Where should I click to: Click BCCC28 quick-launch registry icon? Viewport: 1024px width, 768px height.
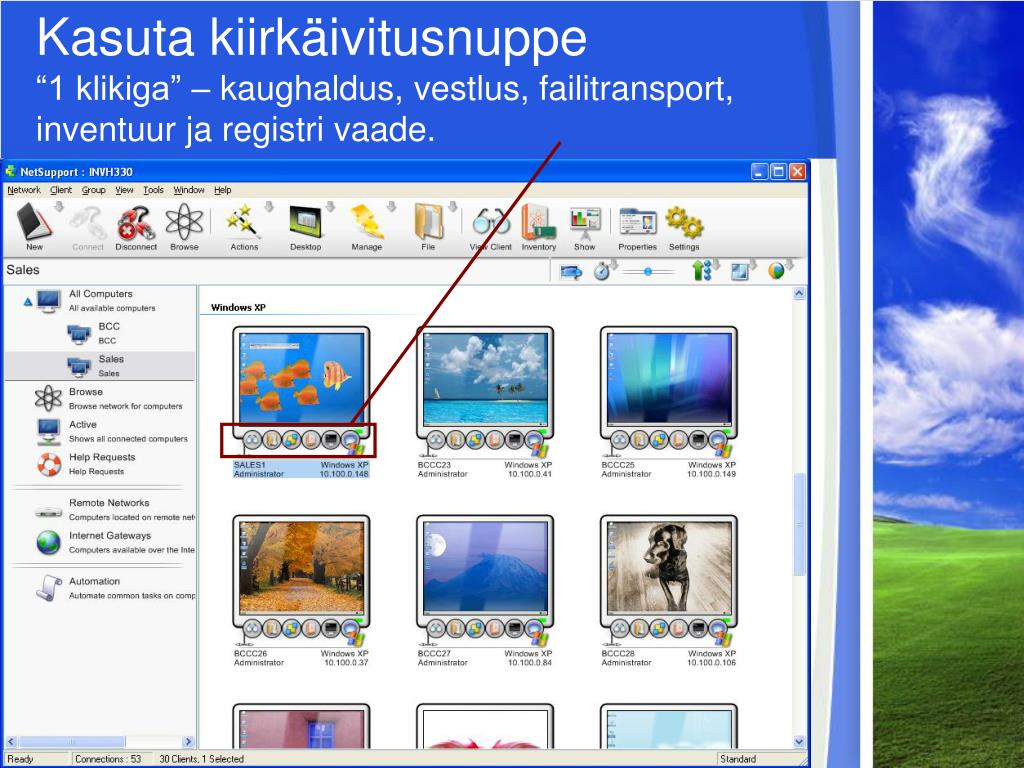tap(659, 629)
